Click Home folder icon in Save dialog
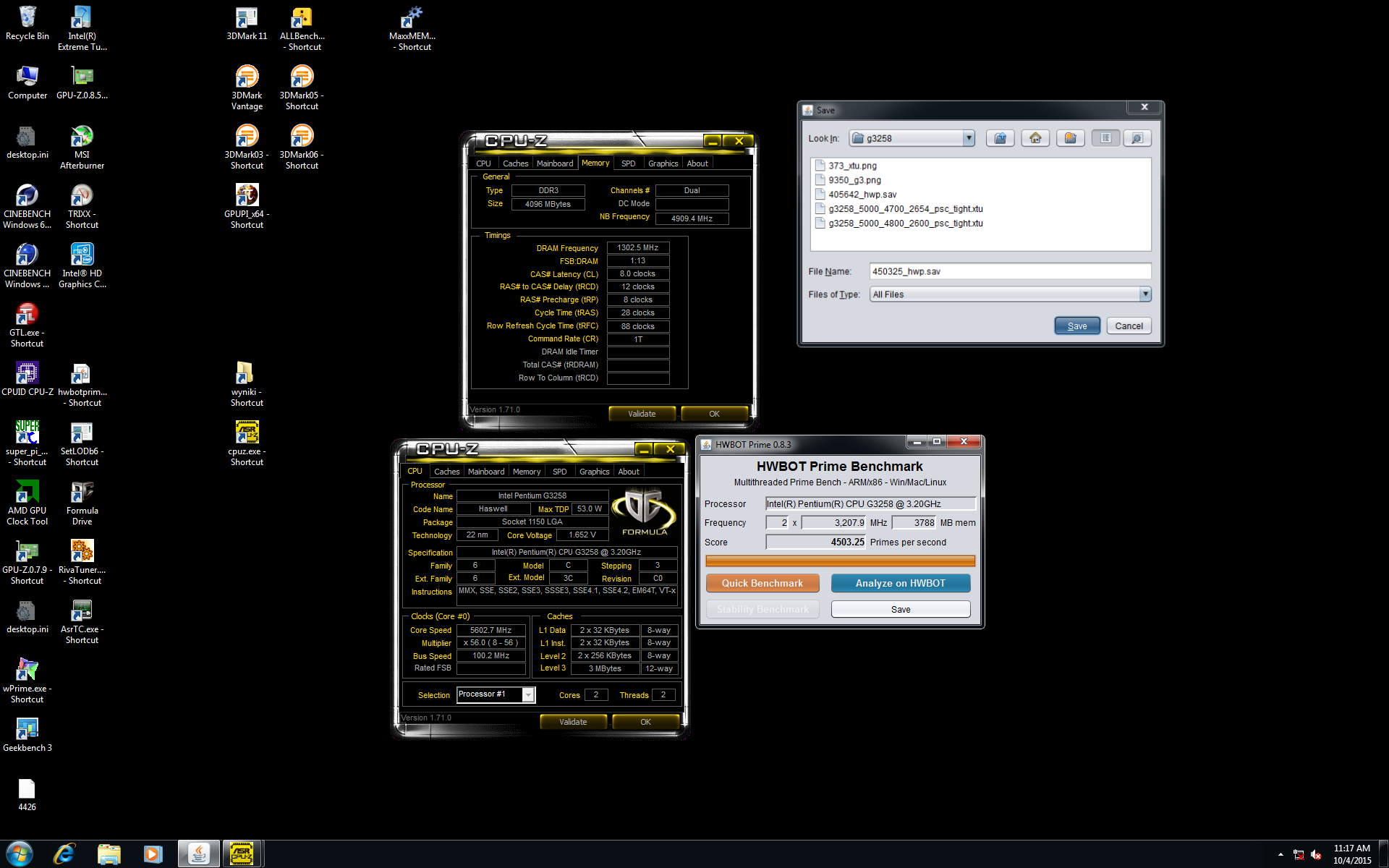1389x868 pixels. click(x=1035, y=138)
